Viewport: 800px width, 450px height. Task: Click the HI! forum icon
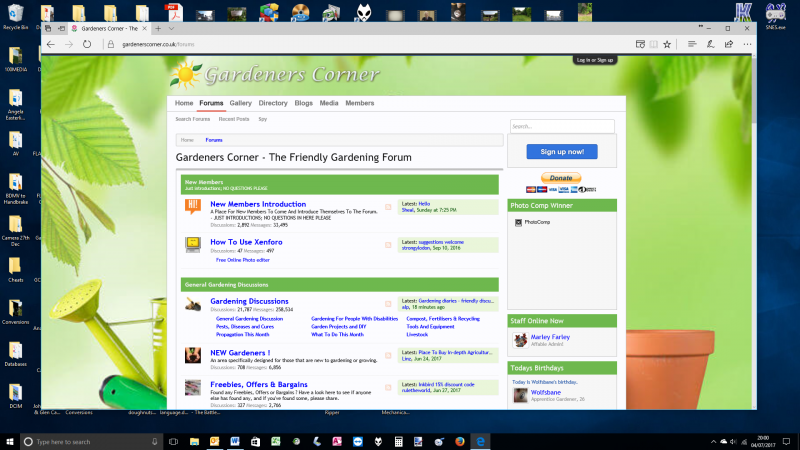pyautogui.click(x=193, y=207)
